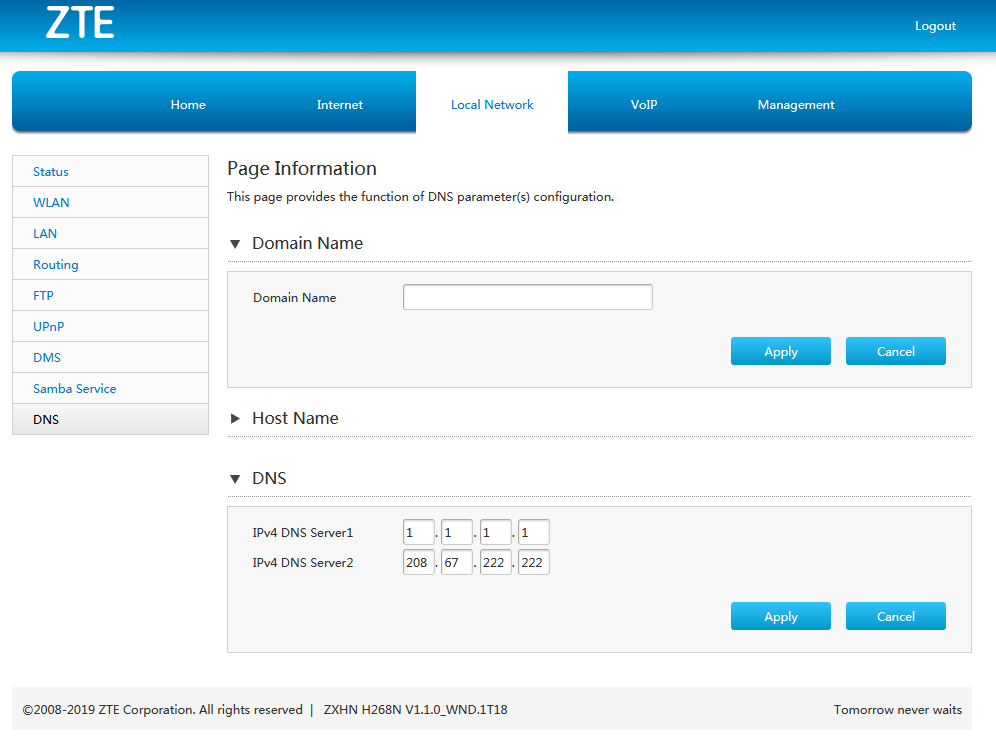Cancel the DNS server changes
The width and height of the screenshot is (996, 749).
point(896,616)
